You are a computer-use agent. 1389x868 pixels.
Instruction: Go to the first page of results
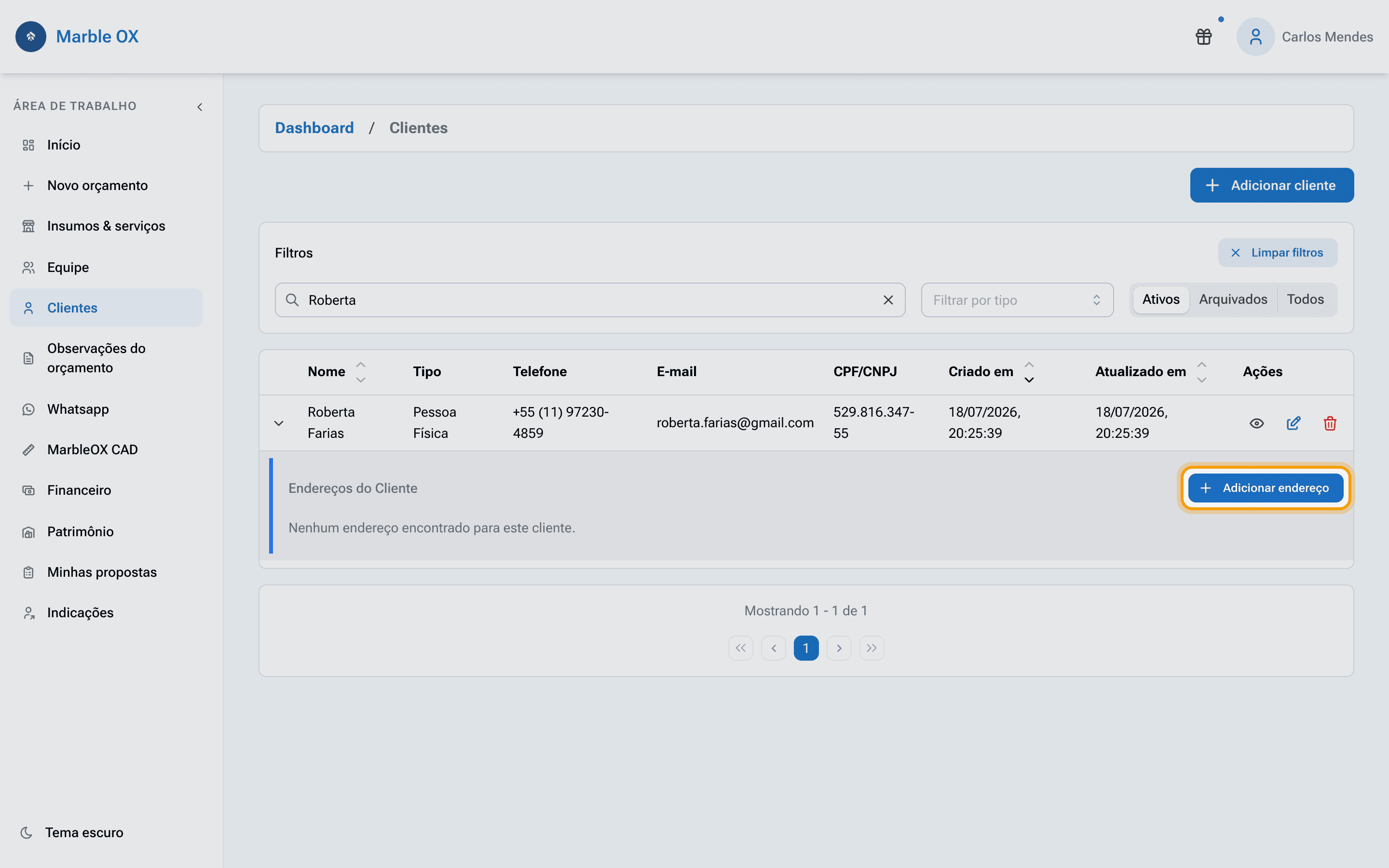tap(740, 648)
